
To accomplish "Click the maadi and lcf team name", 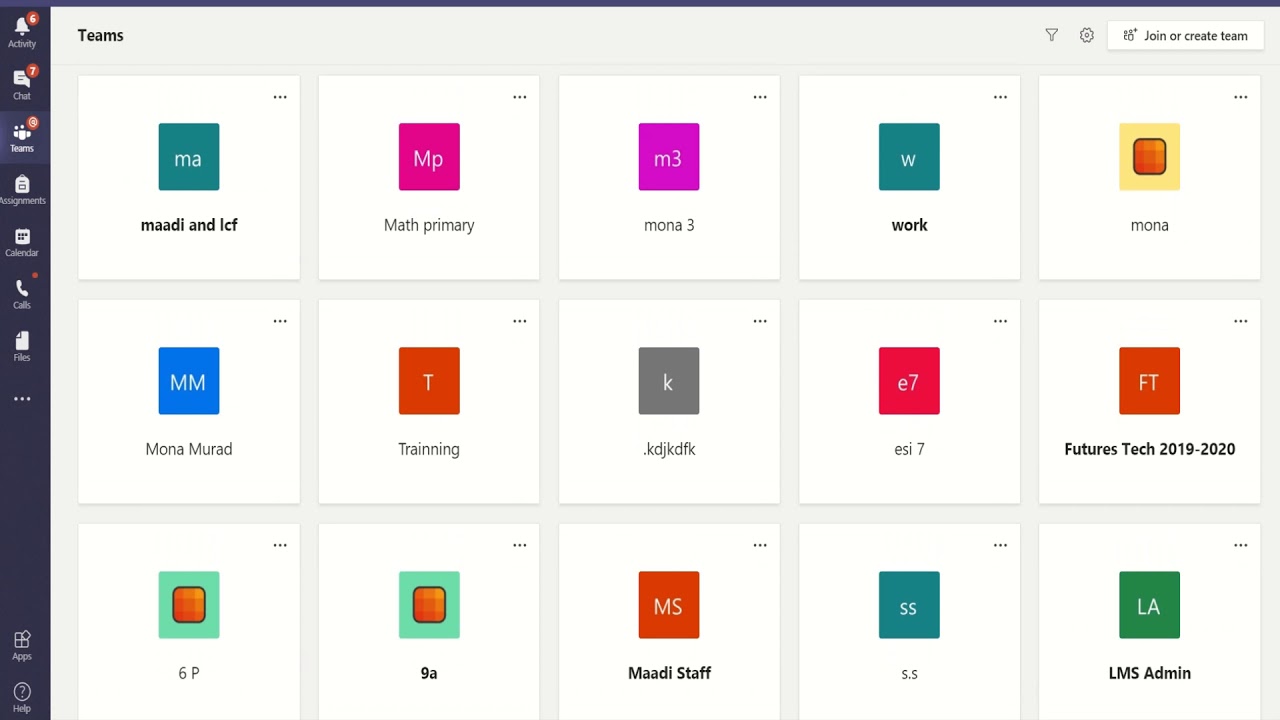I will [189, 225].
